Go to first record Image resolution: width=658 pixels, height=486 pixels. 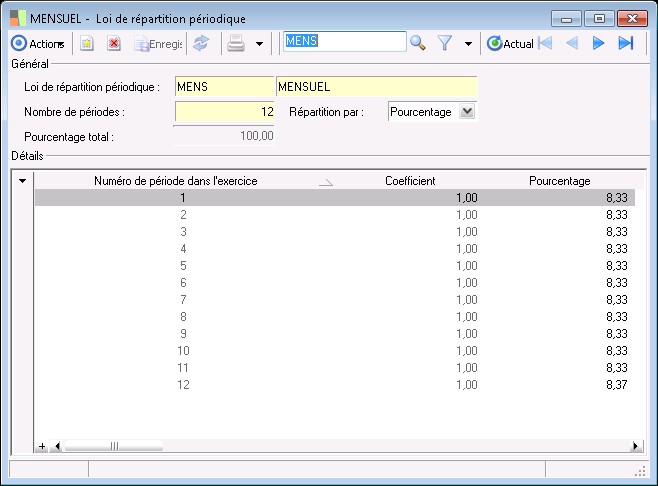pos(545,43)
